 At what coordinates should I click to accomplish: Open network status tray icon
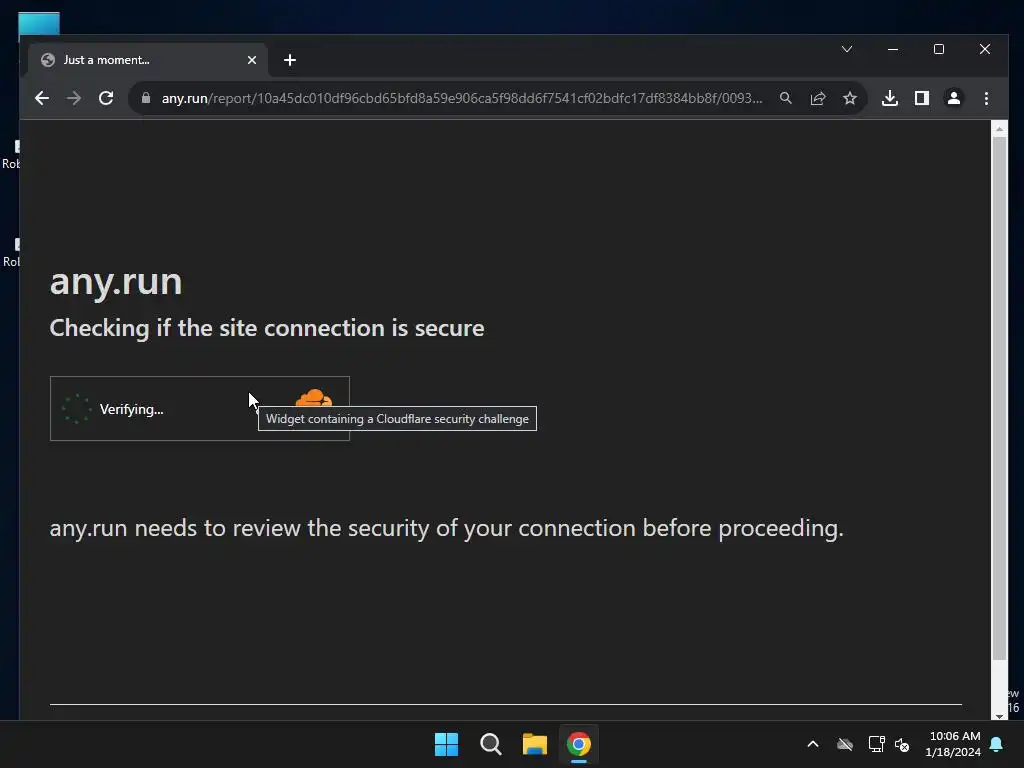click(x=876, y=744)
